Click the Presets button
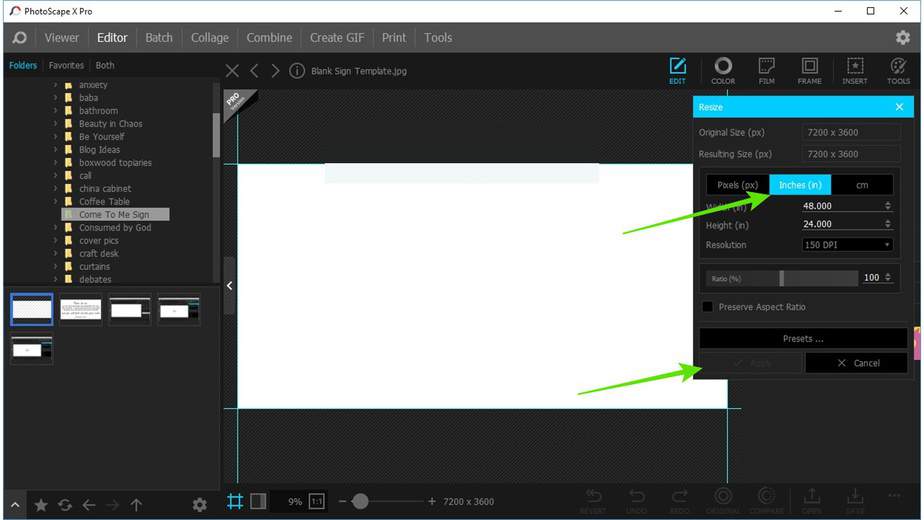 pyautogui.click(x=803, y=338)
